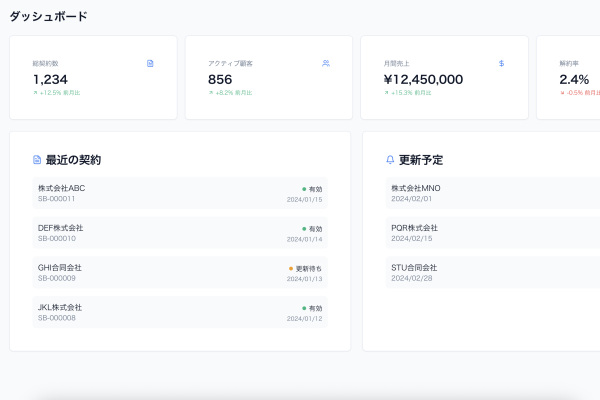600x400 pixels.
Task: Click the dollar icon in the 月間売上 card
Action: tap(501, 63)
